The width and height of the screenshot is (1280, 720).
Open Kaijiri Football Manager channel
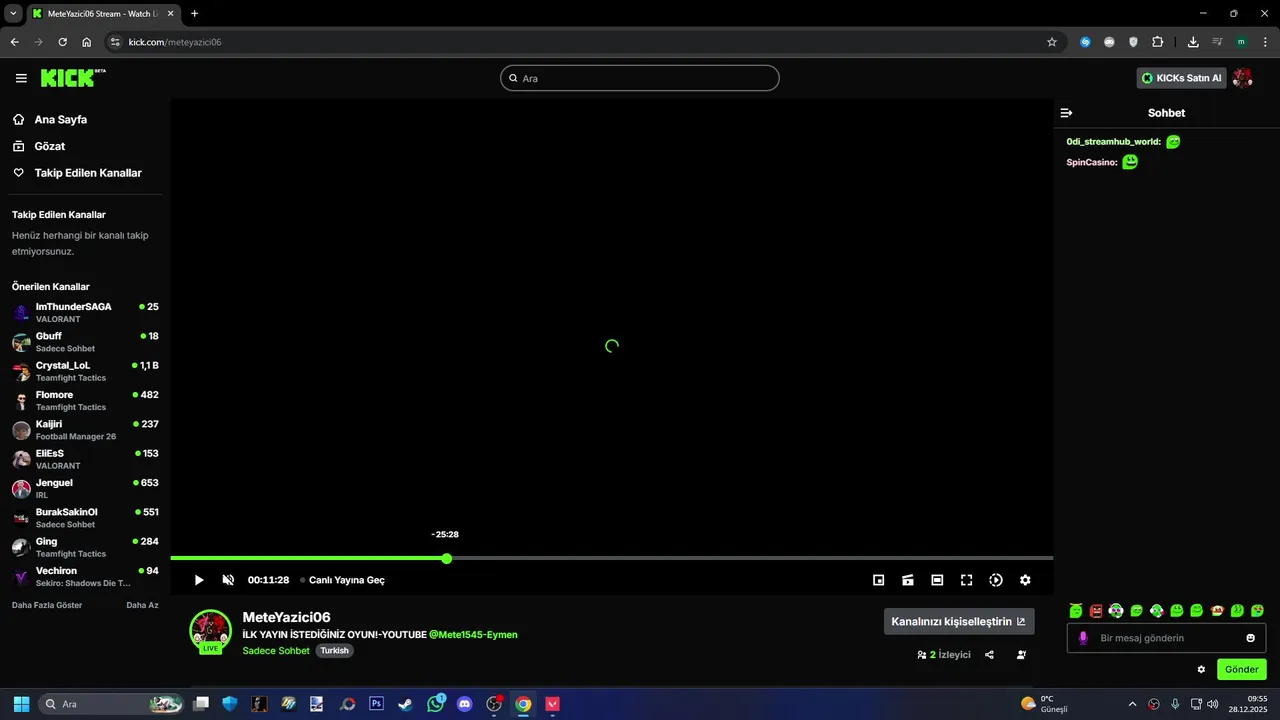[x=85, y=430]
